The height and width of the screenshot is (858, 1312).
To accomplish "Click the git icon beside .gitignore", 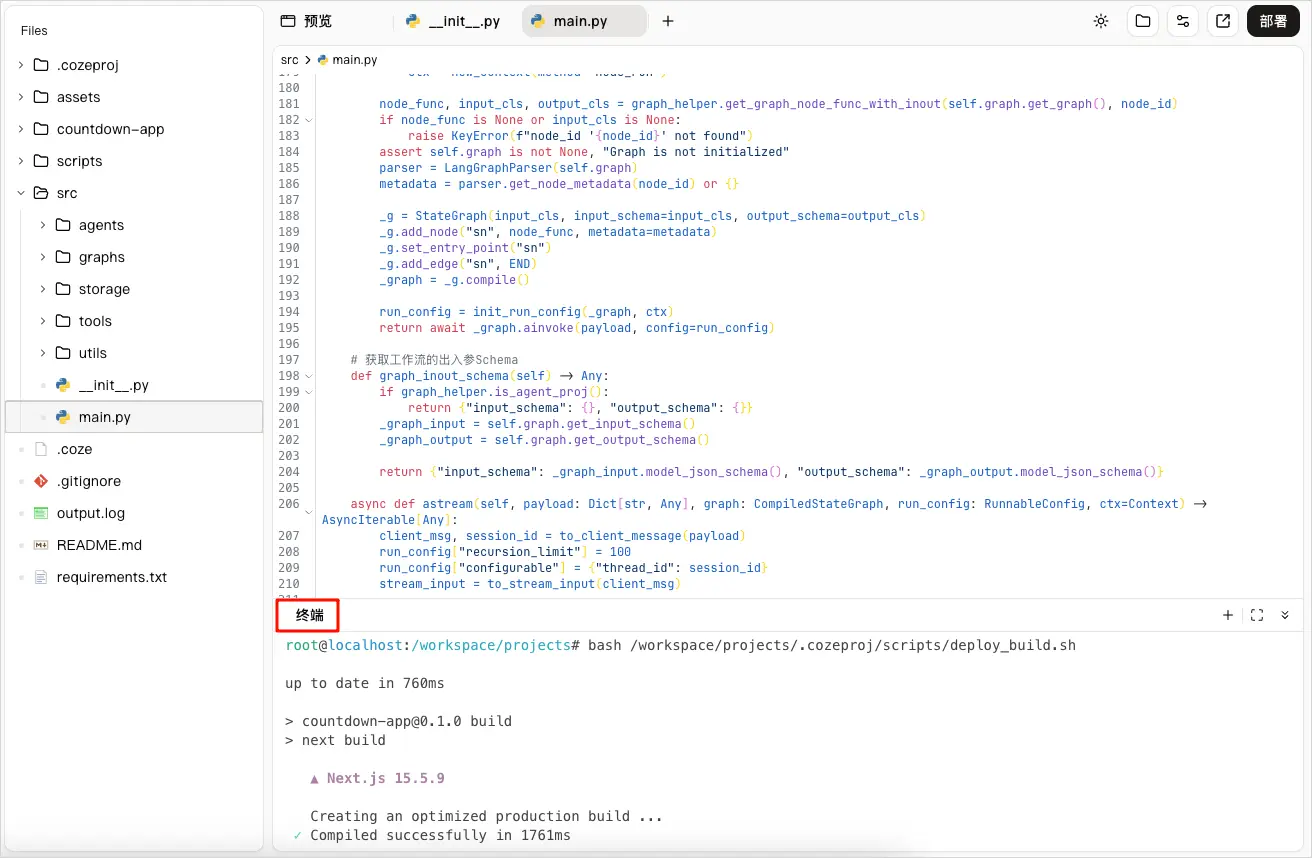I will [41, 481].
